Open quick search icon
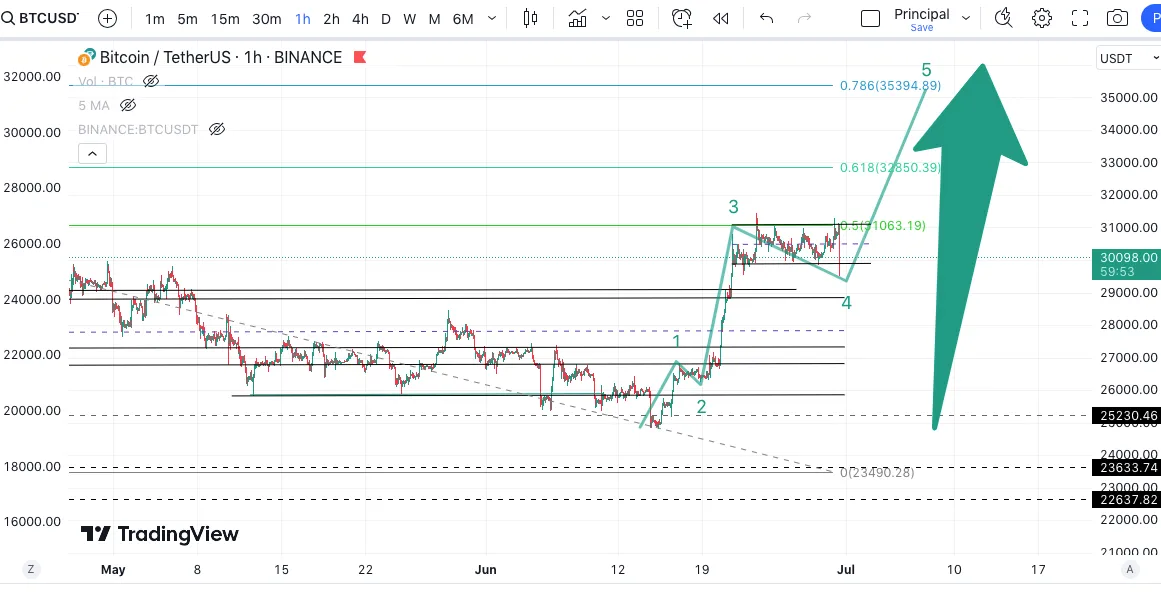 [x=1003, y=18]
